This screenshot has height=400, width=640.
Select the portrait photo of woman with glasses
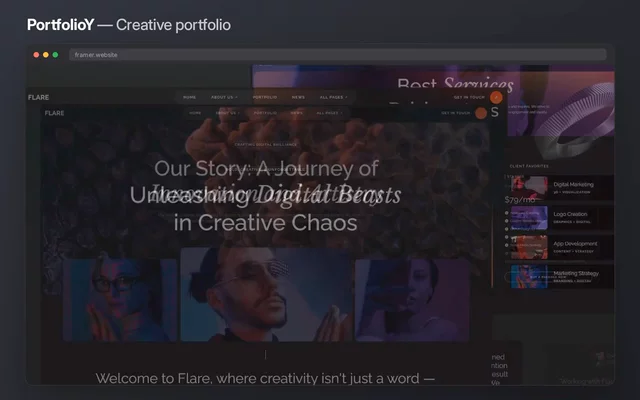120,300
